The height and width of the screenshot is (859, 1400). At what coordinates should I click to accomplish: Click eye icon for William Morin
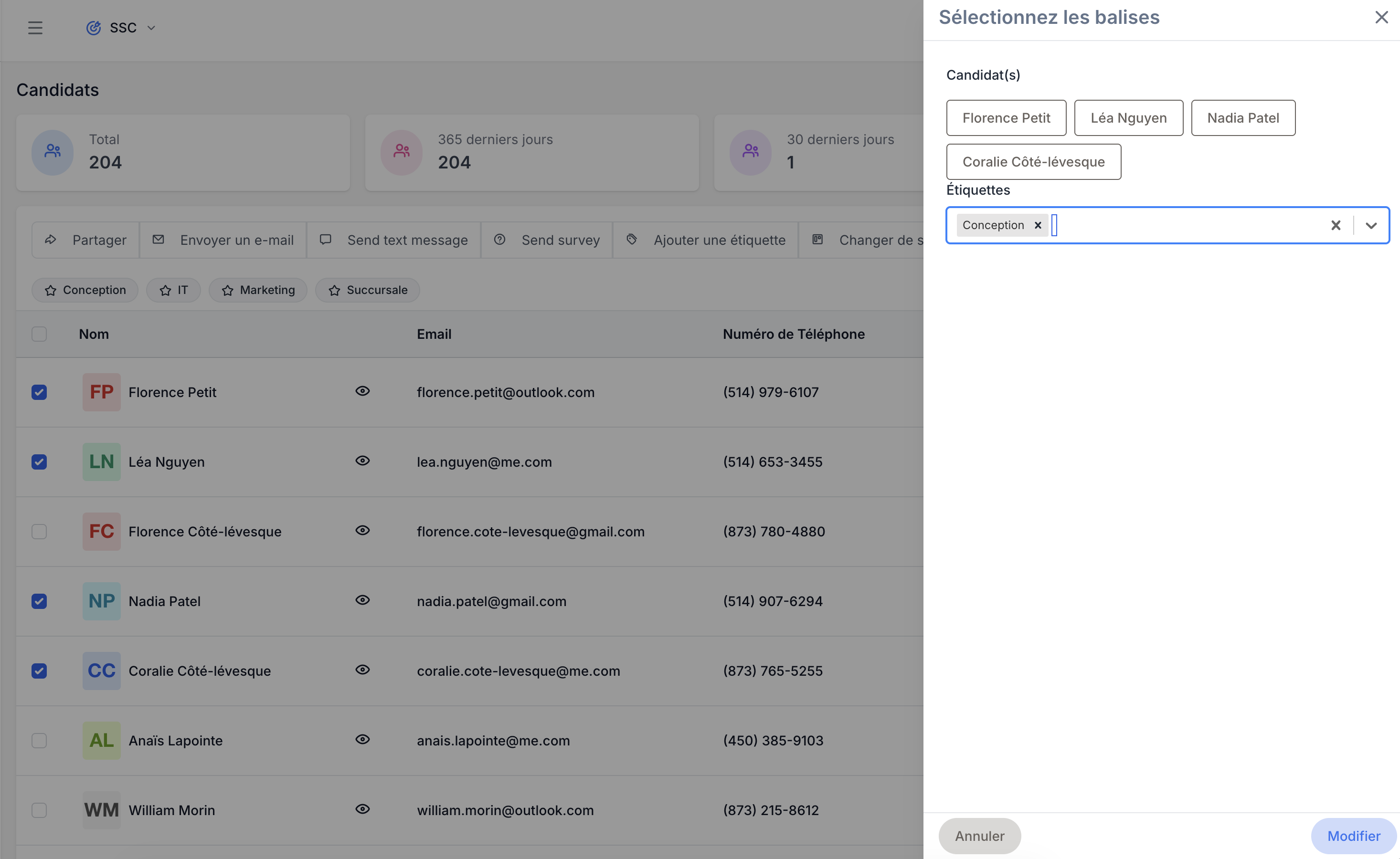point(362,809)
